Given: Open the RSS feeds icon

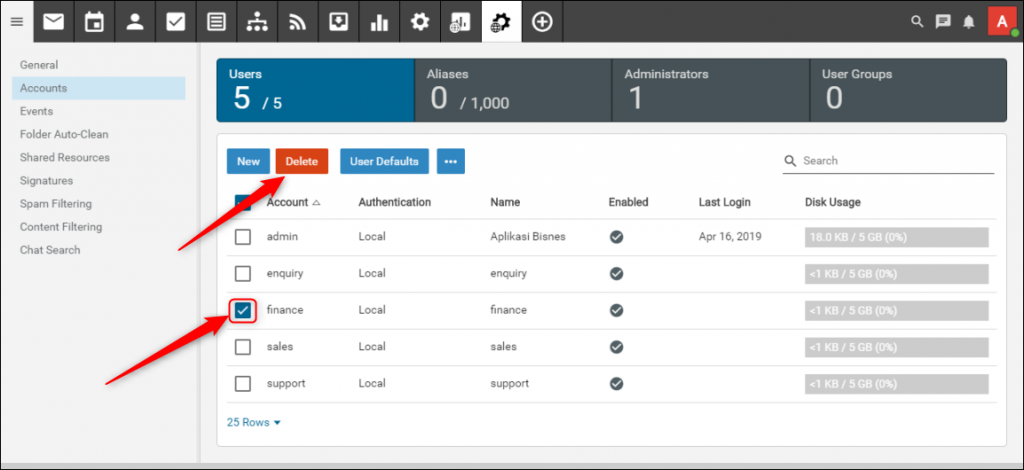Looking at the screenshot, I should [297, 22].
